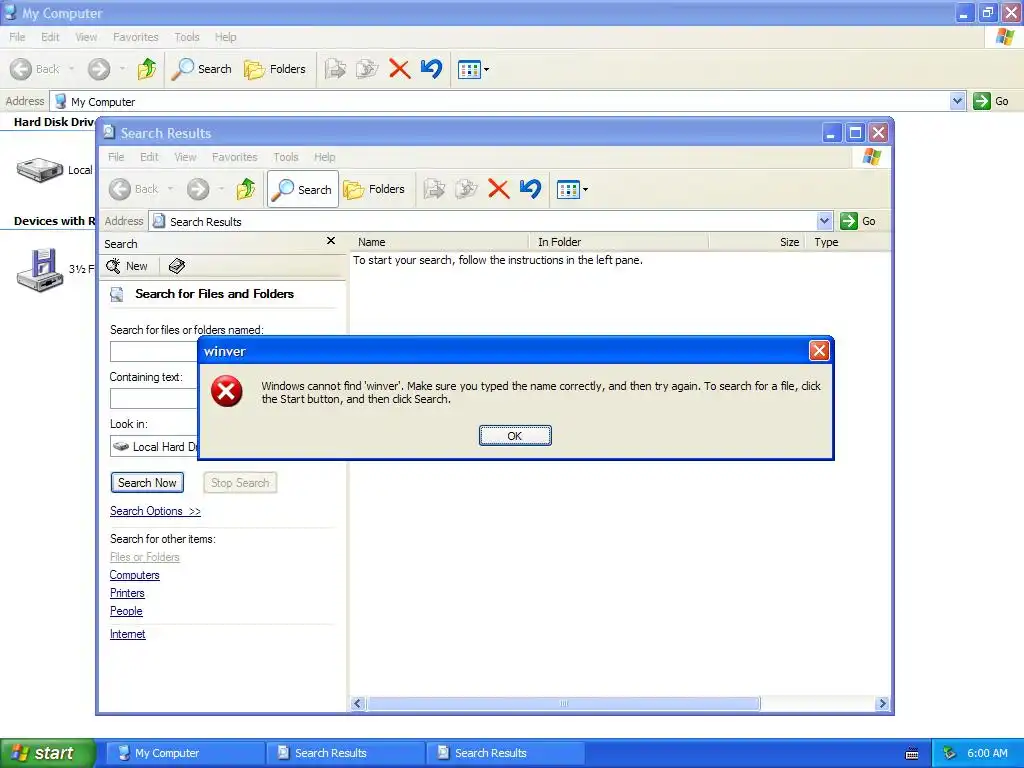Expand Search Options link
The width and height of the screenshot is (1024, 768).
155,511
